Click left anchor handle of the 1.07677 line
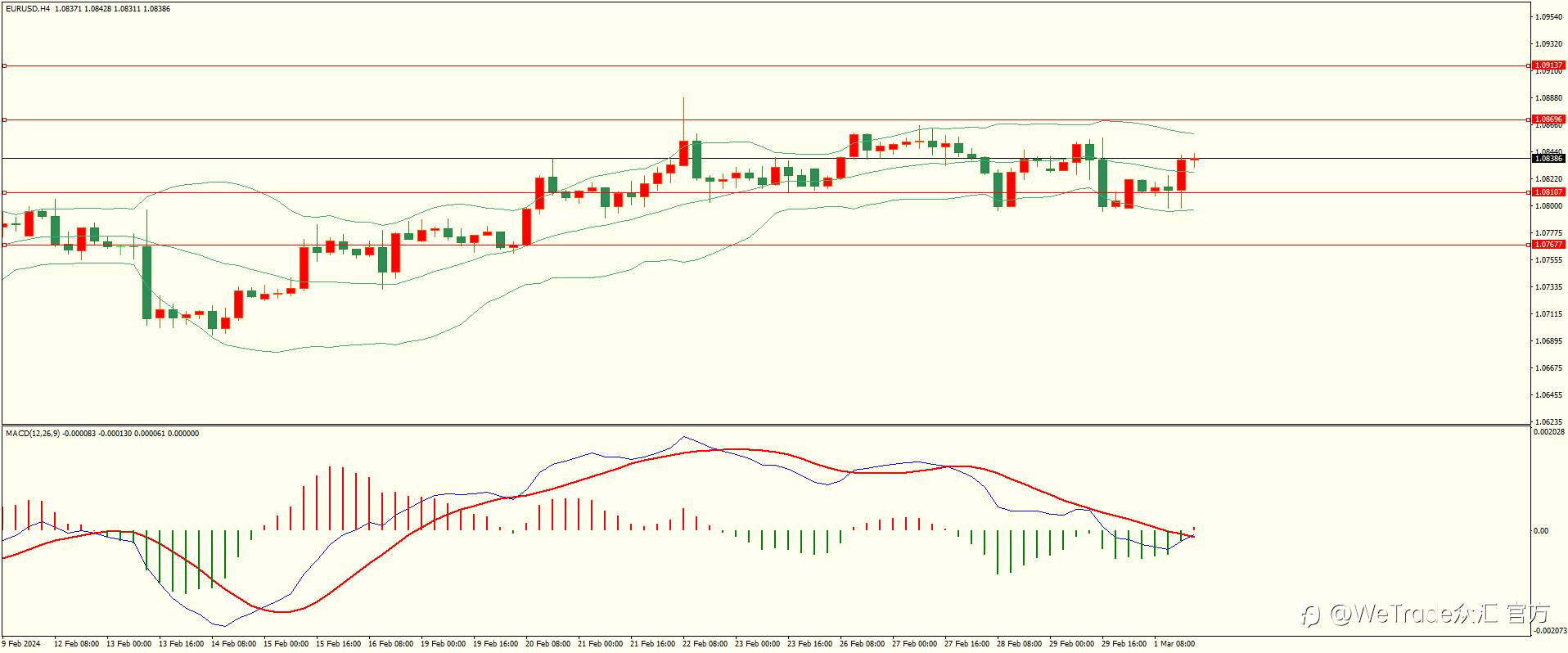Viewport: 1568px width, 653px height. pos(4,245)
